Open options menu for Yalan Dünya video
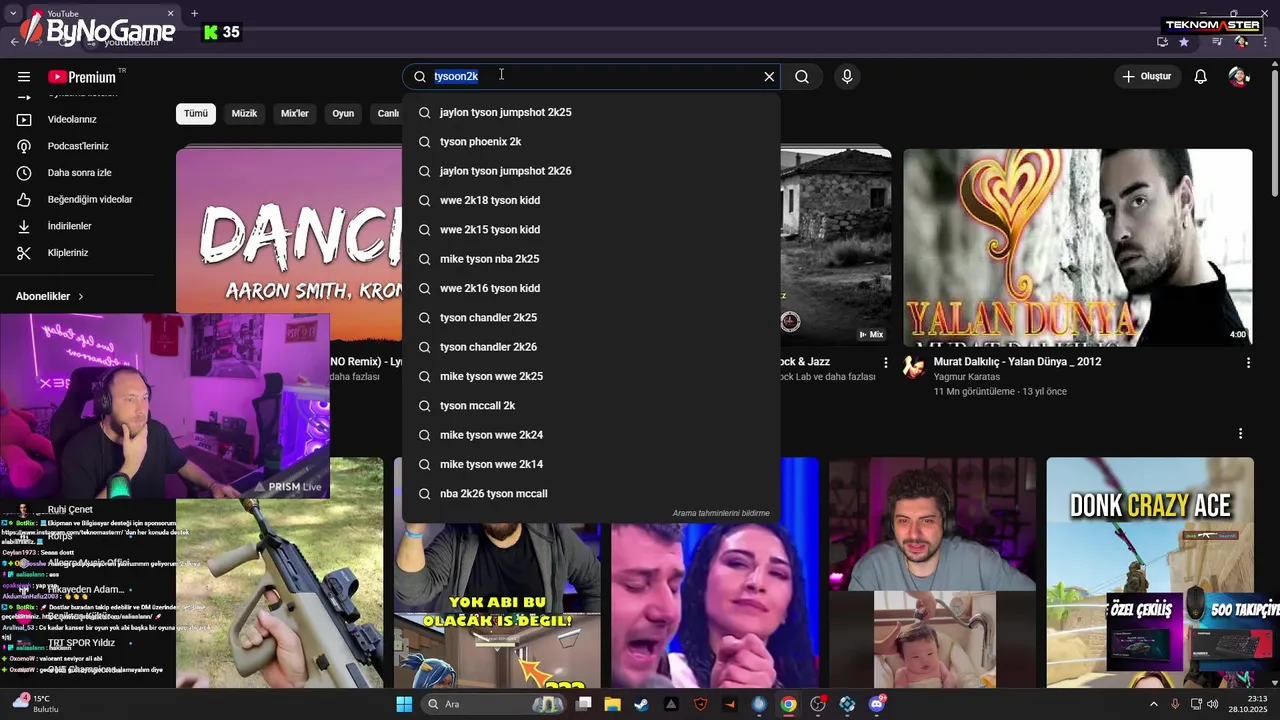Viewport: 1280px width, 720px height. point(1248,362)
